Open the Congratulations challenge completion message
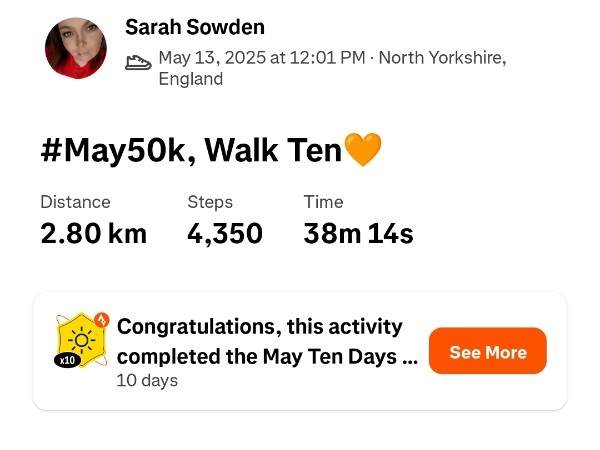 (x=260, y=327)
